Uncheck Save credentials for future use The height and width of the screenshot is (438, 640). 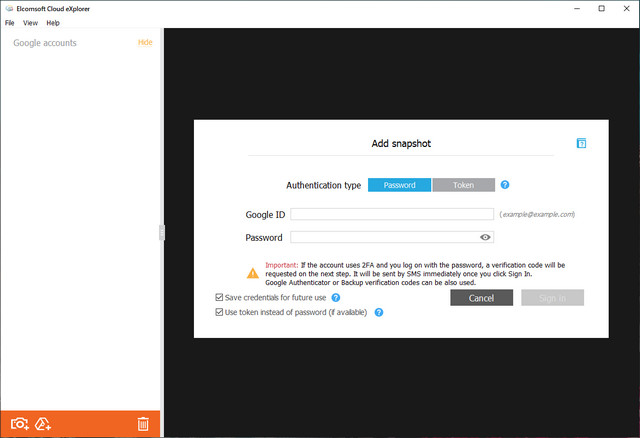click(219, 297)
